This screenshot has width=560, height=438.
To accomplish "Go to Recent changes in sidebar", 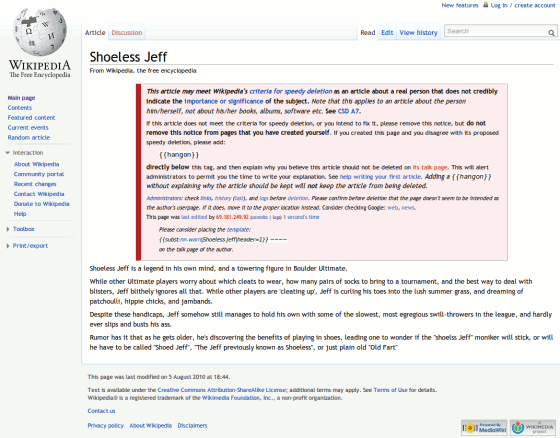I will tap(35, 184).
